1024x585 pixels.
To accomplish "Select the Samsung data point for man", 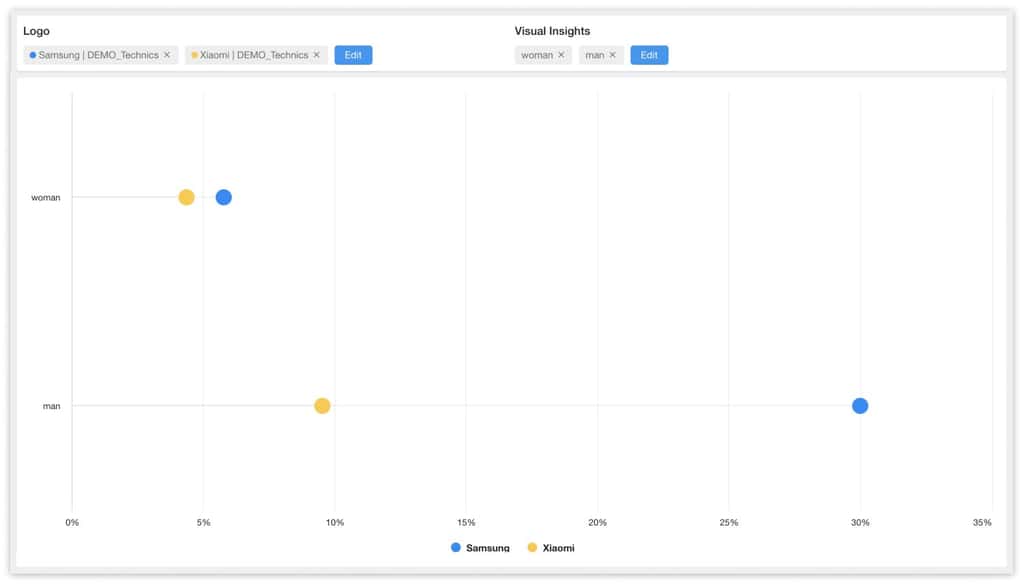I will coord(860,406).
